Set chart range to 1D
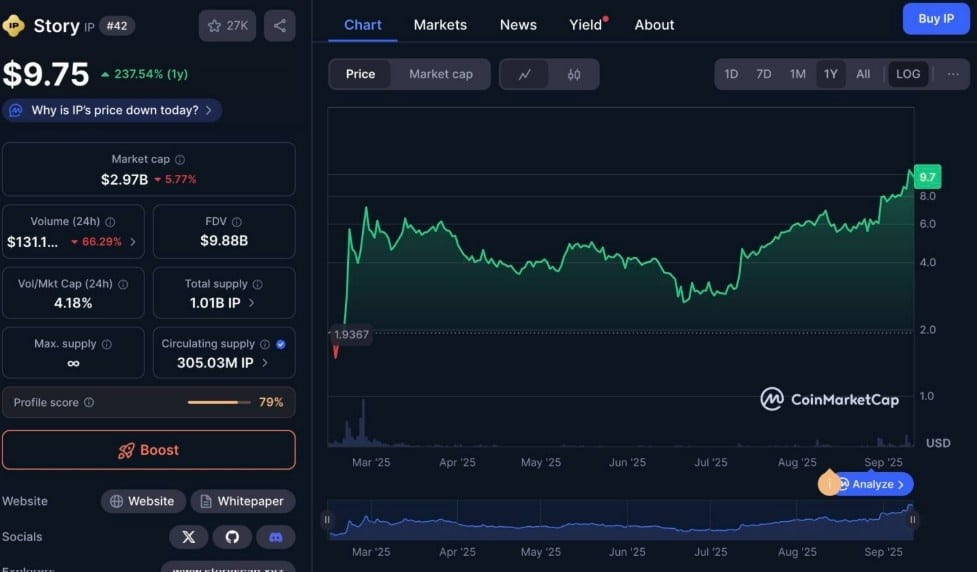This screenshot has width=977, height=572. click(x=731, y=74)
